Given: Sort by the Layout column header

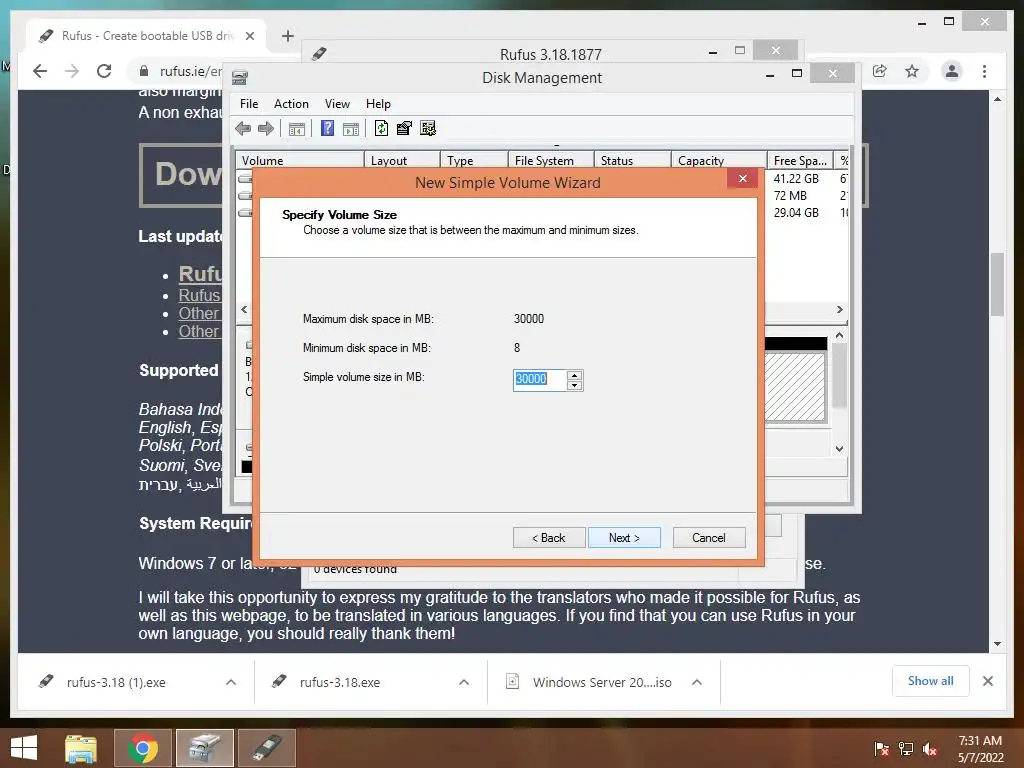Looking at the screenshot, I should (402, 160).
